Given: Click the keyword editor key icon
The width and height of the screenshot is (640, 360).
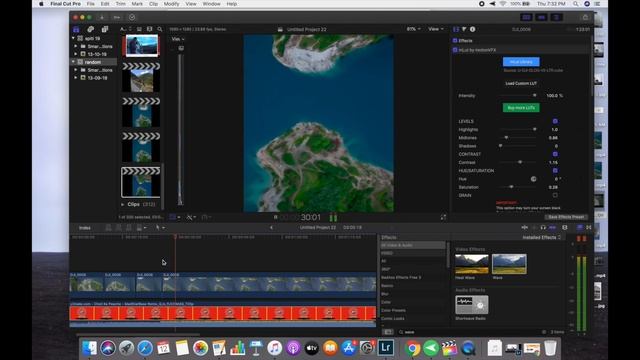Looking at the screenshot, I should click(x=117, y=18).
